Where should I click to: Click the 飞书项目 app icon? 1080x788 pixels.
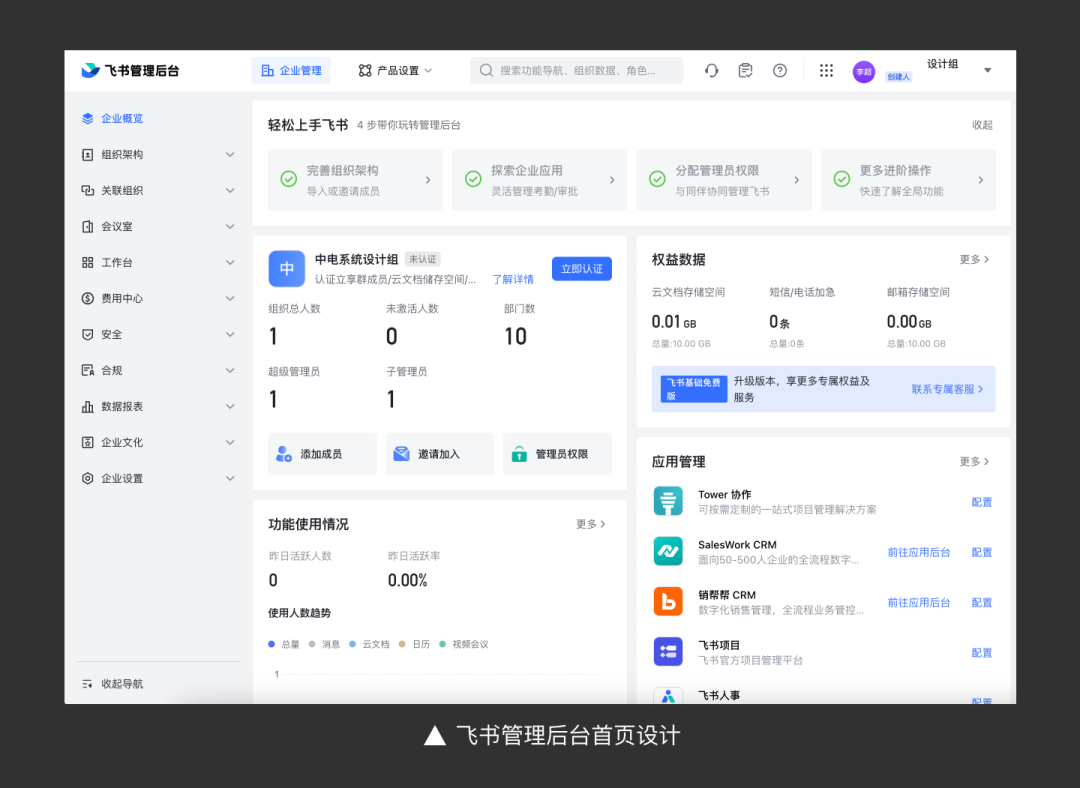(667, 652)
